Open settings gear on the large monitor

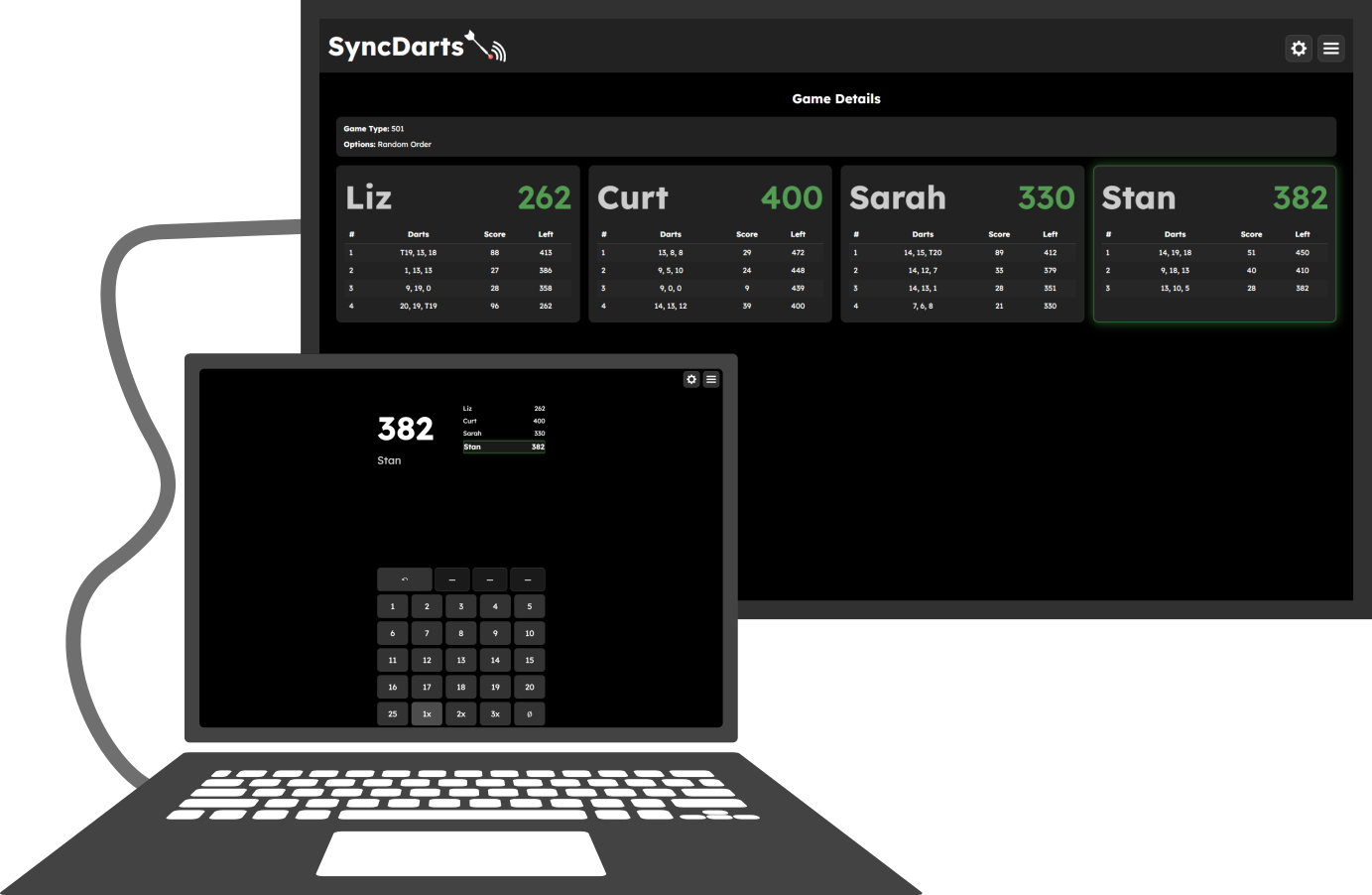pyautogui.click(x=1299, y=49)
